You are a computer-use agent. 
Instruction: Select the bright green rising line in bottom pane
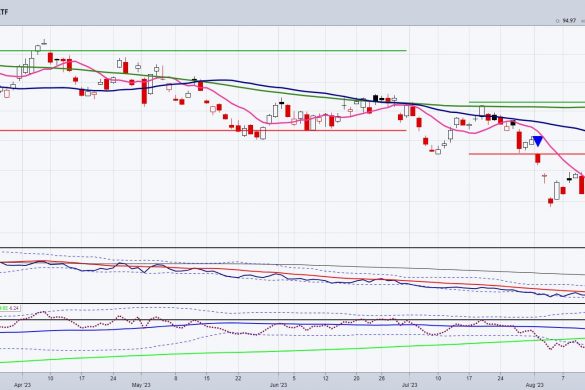click(x=291, y=351)
